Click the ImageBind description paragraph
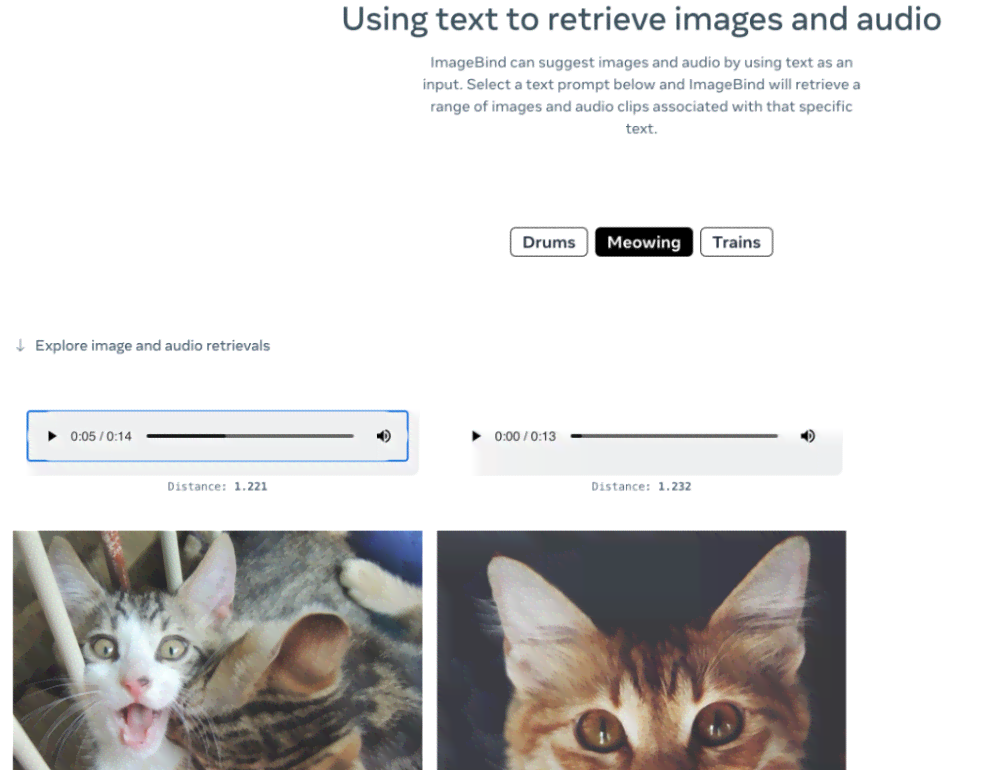The width and height of the screenshot is (1000, 770). pos(642,95)
